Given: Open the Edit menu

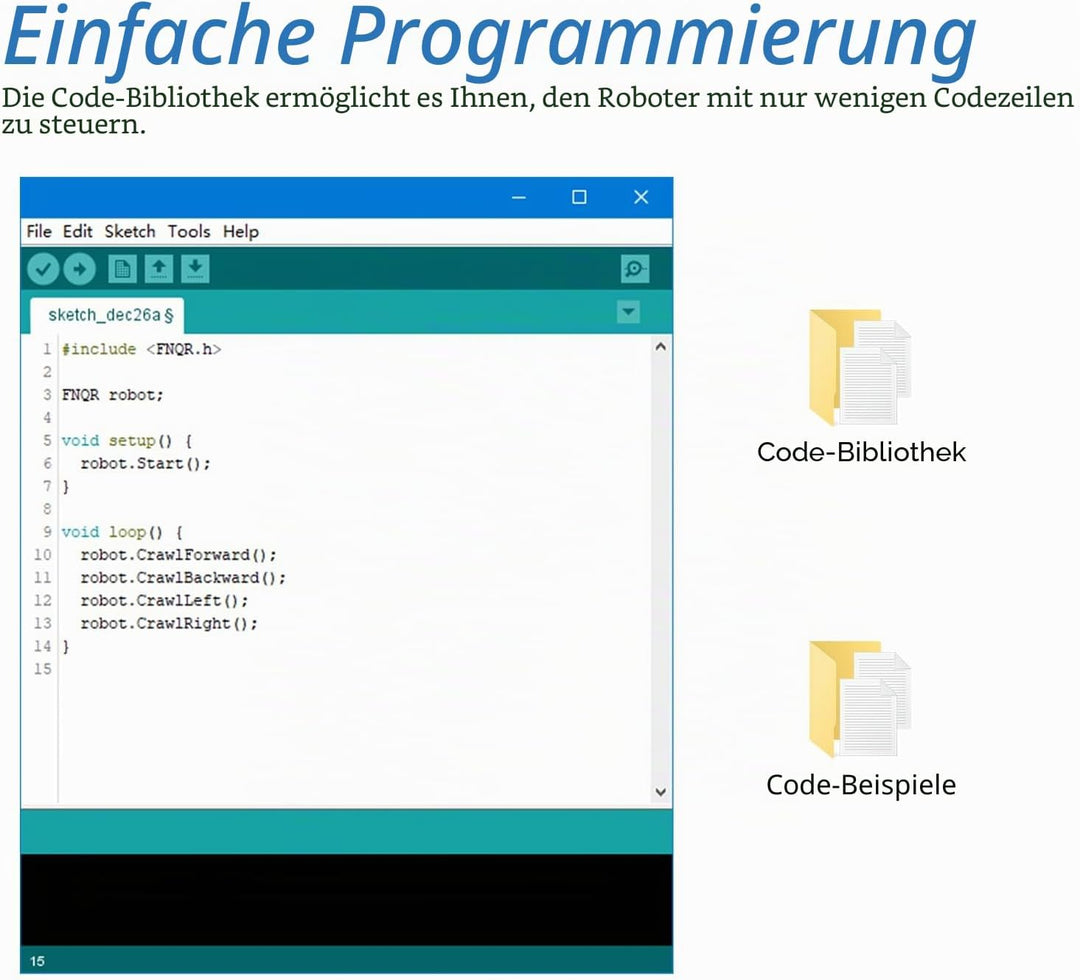Looking at the screenshot, I should point(77,231).
